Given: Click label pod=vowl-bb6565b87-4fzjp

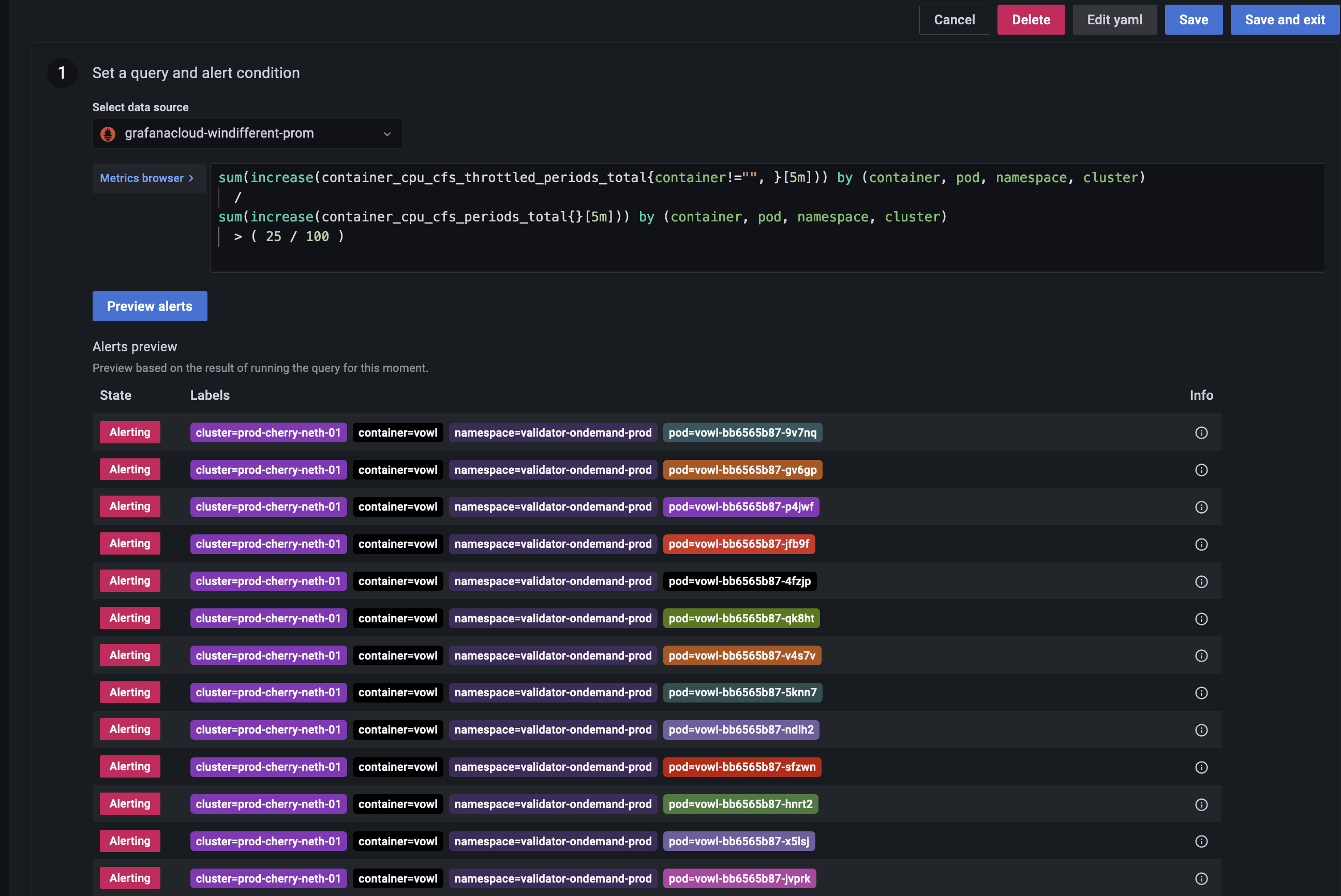Looking at the screenshot, I should (739, 581).
